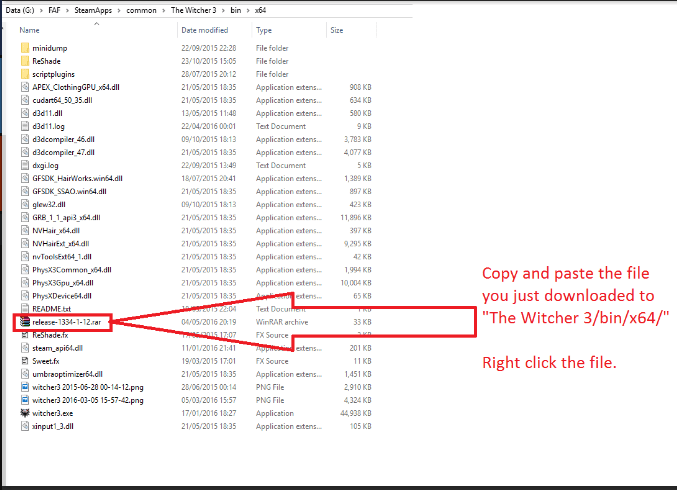This screenshot has height=490, width=677.
Task: Click the PhysX3Common_x64.dll file icon
Action: [25, 269]
